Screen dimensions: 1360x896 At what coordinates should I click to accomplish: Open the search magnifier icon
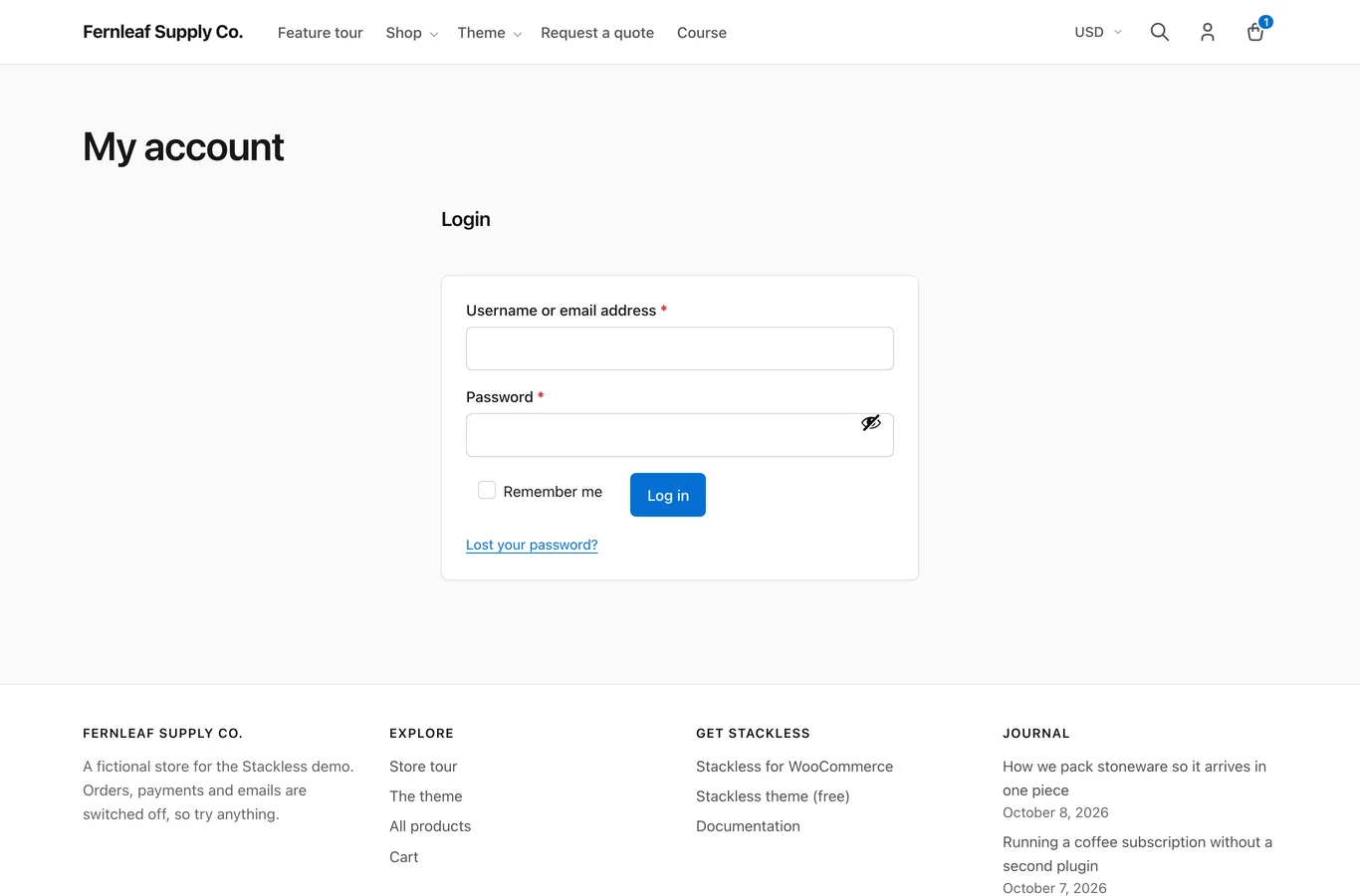click(x=1159, y=32)
